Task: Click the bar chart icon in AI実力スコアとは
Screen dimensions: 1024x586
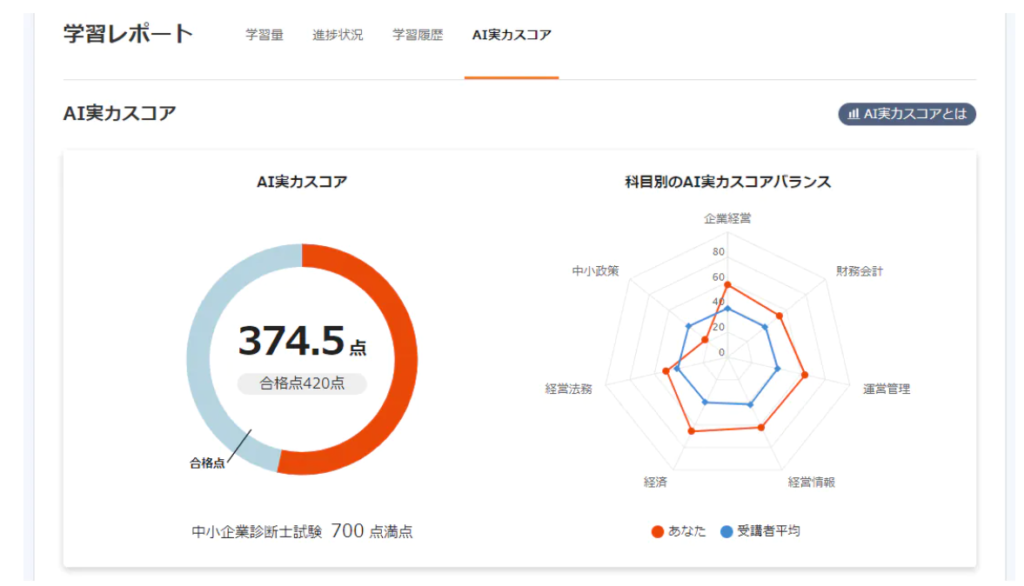Action: tap(853, 114)
